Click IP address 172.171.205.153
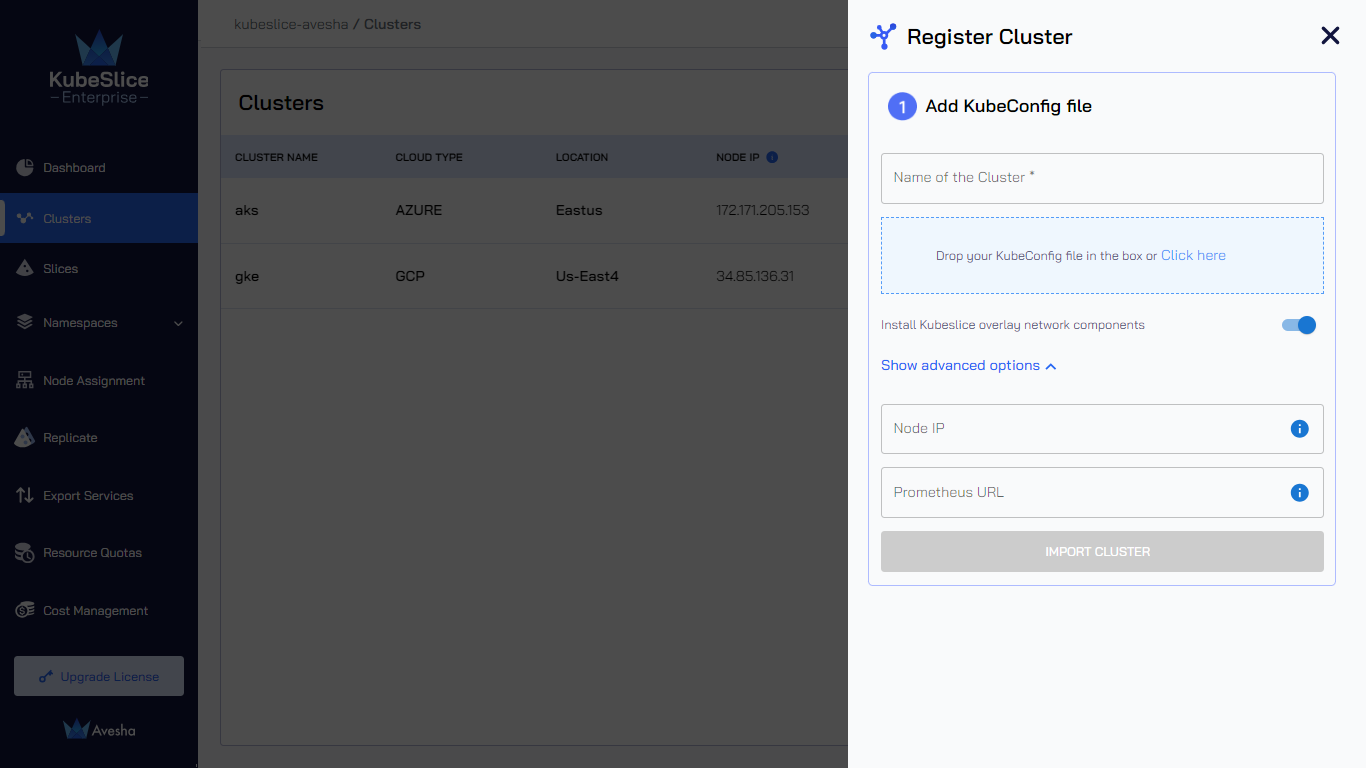Viewport: 1366px width, 768px height. coord(763,211)
